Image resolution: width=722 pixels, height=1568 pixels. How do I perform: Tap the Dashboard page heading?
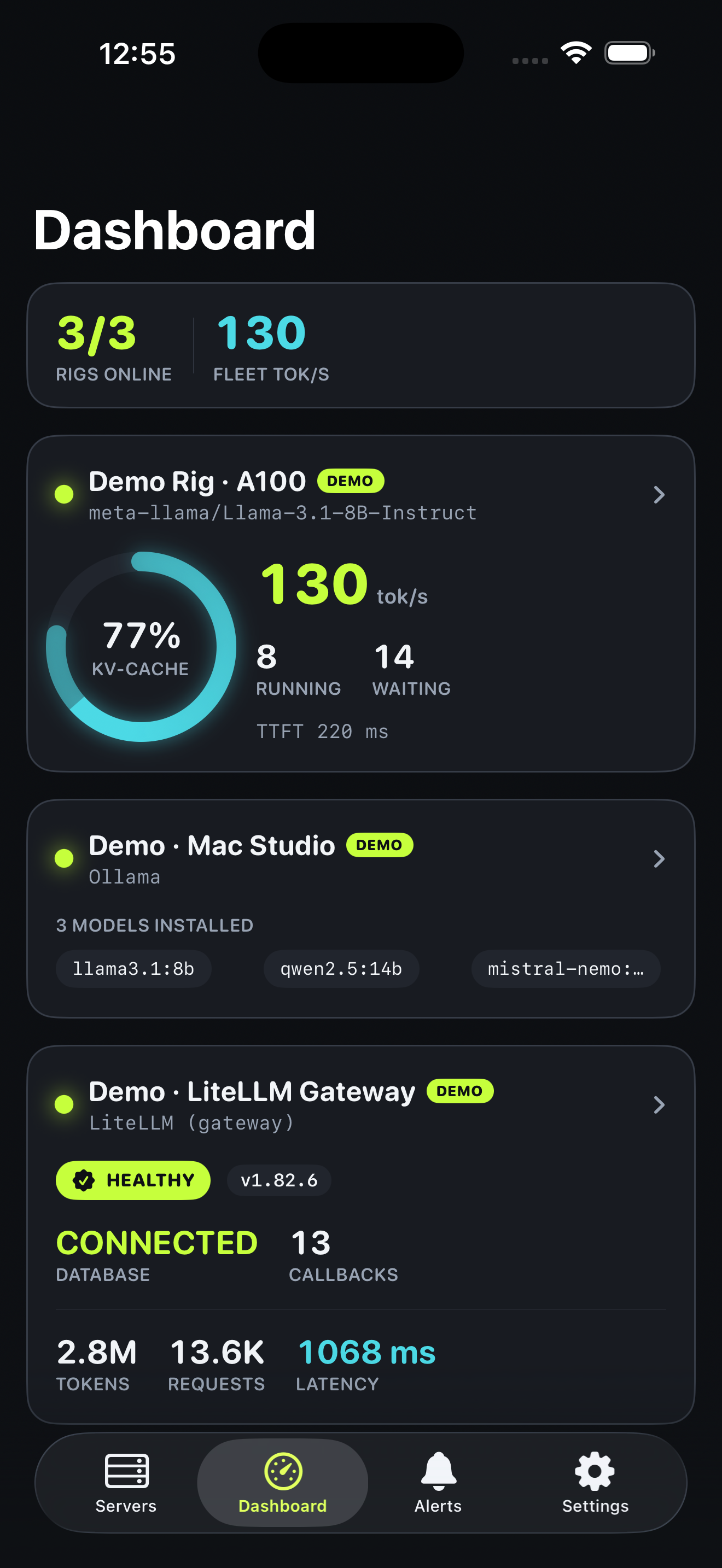(174, 230)
